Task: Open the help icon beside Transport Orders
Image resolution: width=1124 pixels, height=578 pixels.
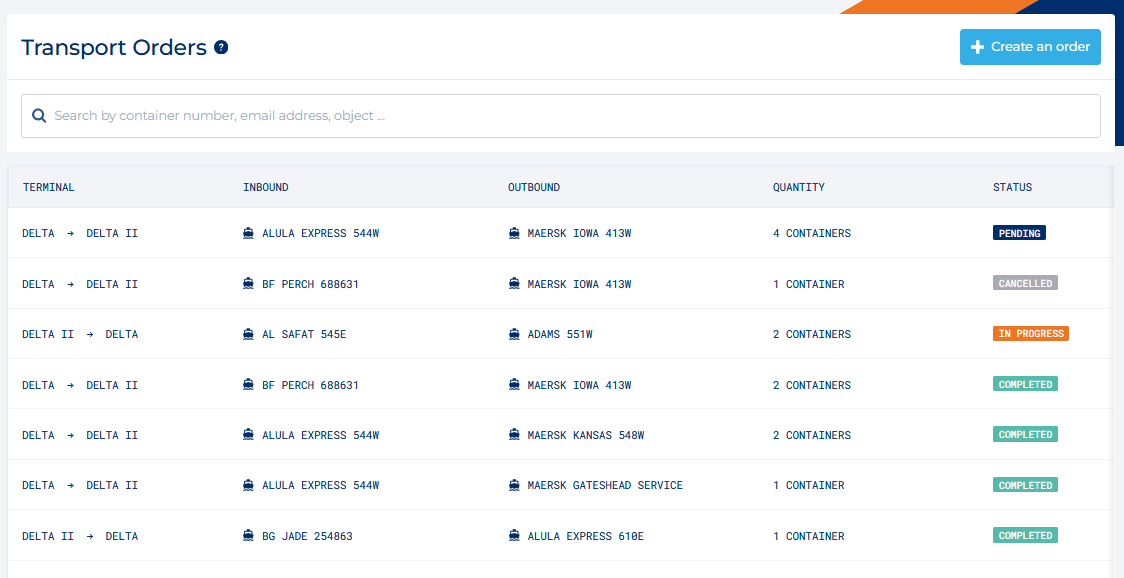Action: click(222, 48)
